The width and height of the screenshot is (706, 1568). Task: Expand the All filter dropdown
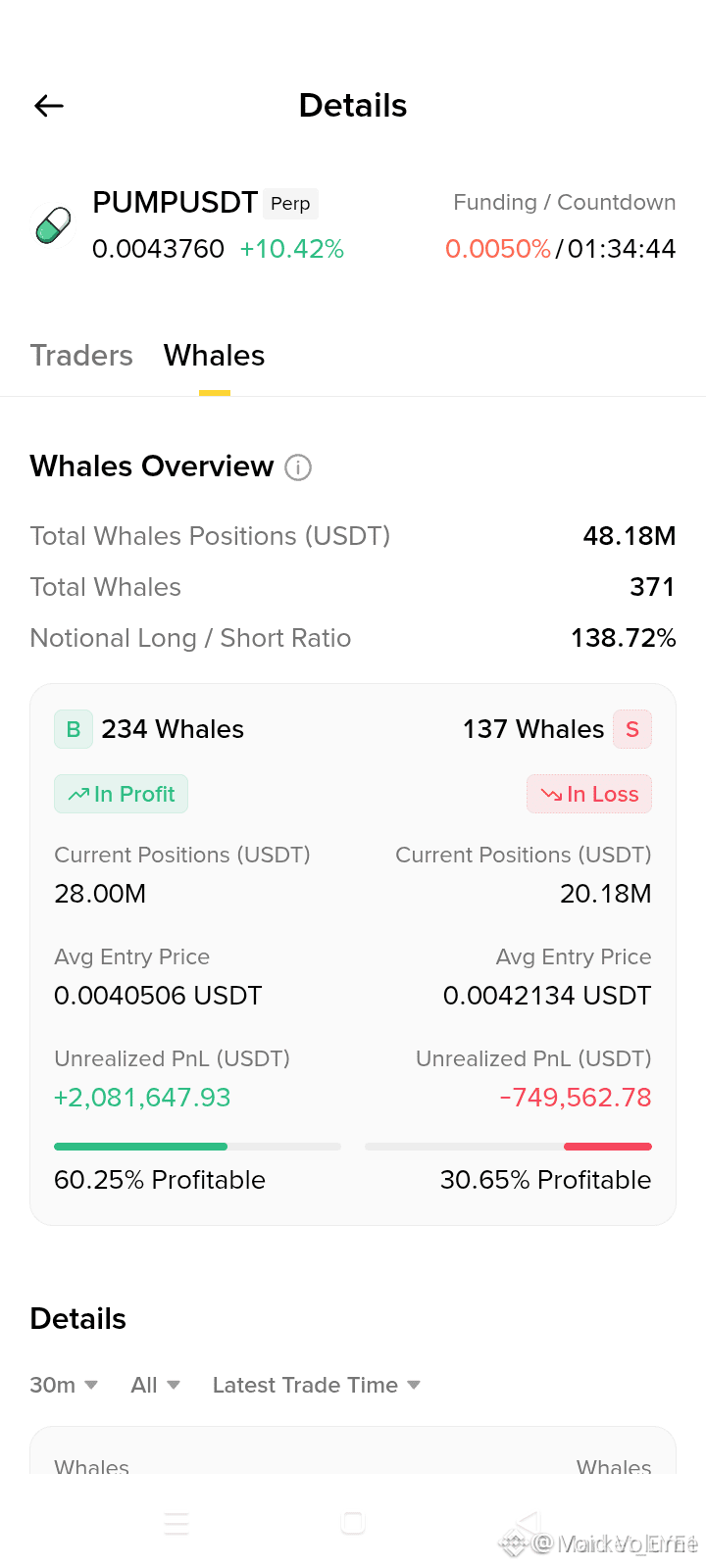(155, 1385)
